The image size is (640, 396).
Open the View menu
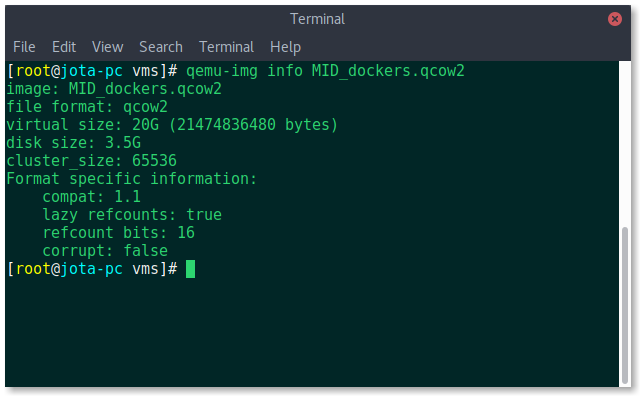[107, 47]
